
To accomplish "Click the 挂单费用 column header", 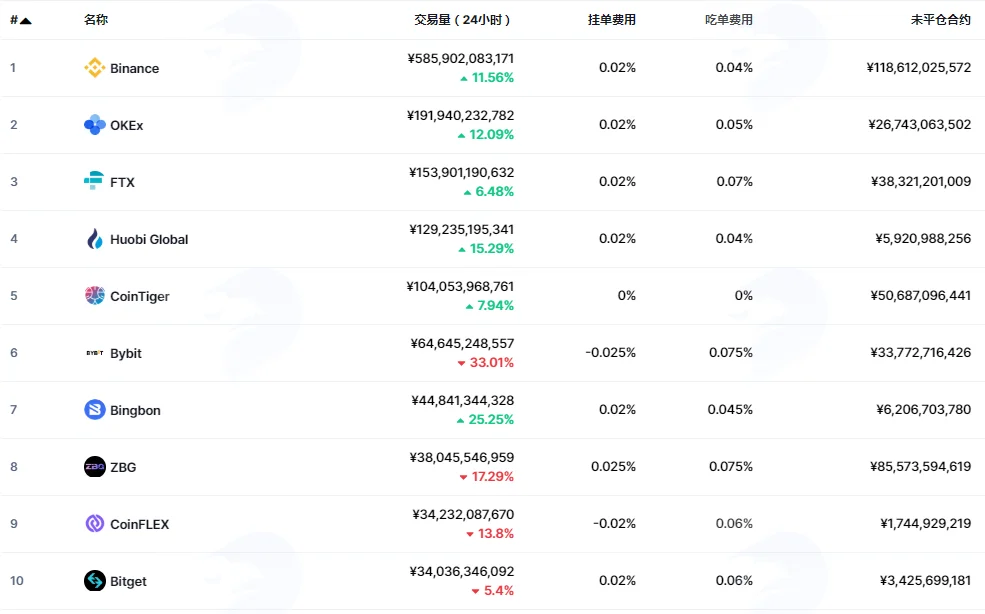I will [x=612, y=20].
